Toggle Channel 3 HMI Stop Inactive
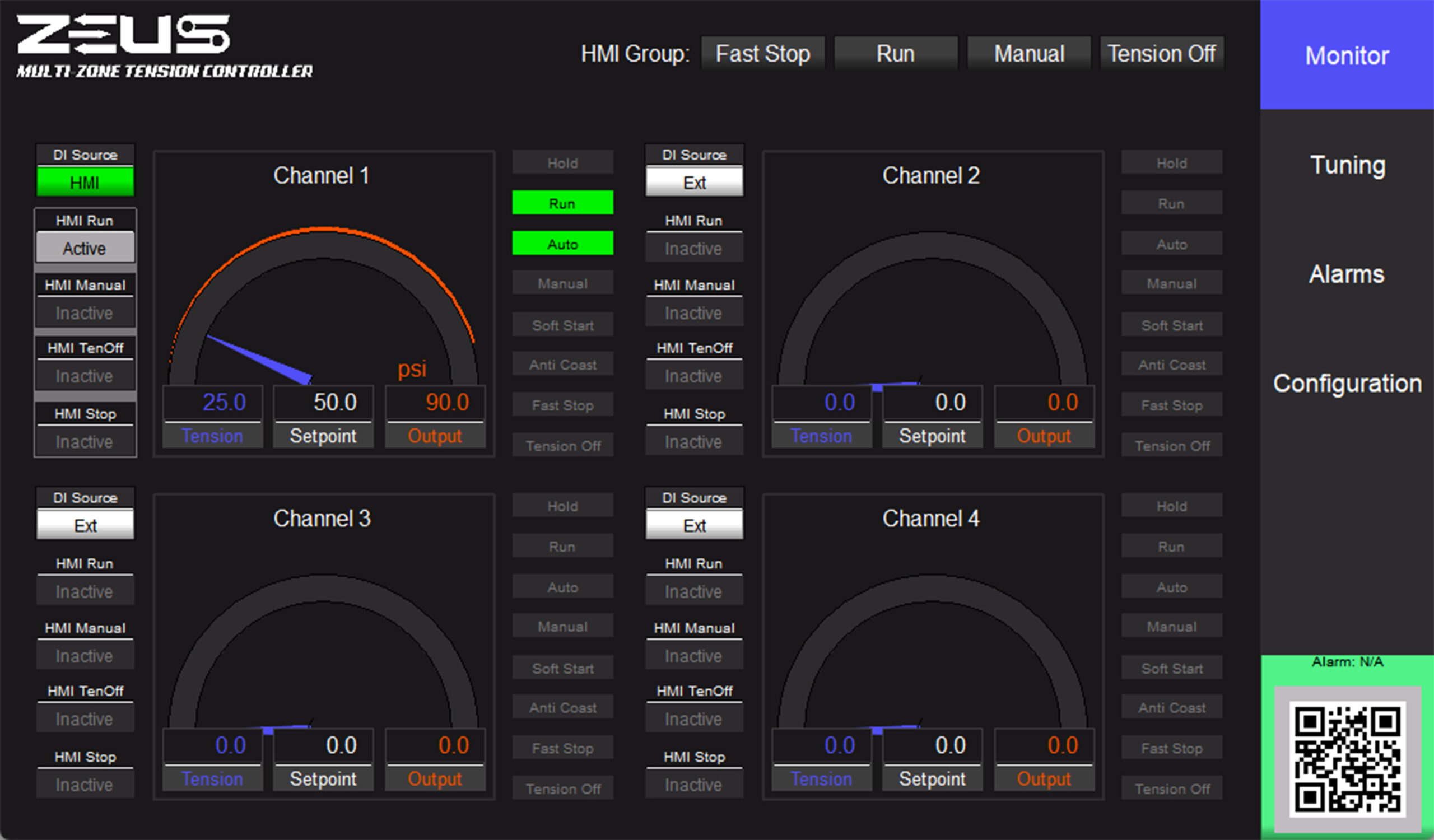Image resolution: width=1434 pixels, height=840 pixels. coord(85,784)
